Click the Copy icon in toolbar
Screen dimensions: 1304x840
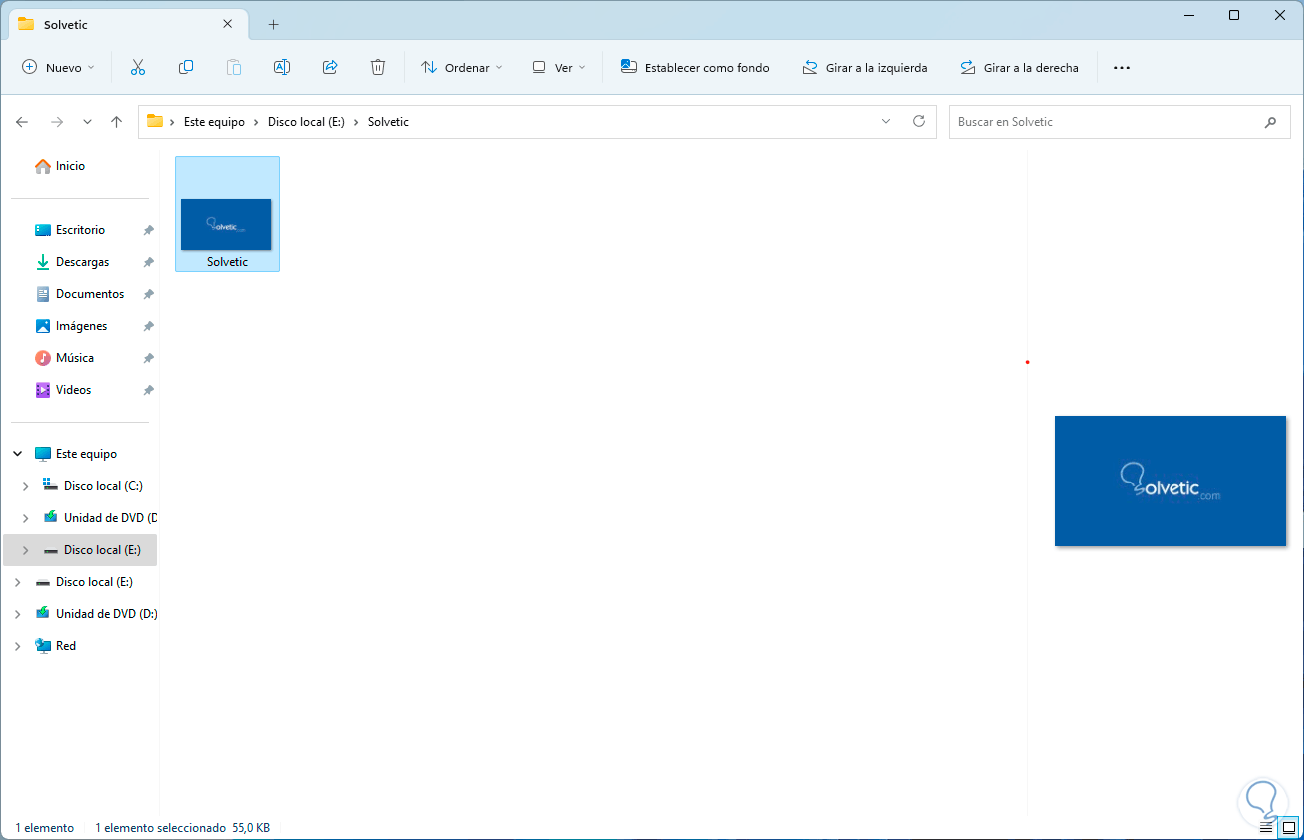click(186, 68)
